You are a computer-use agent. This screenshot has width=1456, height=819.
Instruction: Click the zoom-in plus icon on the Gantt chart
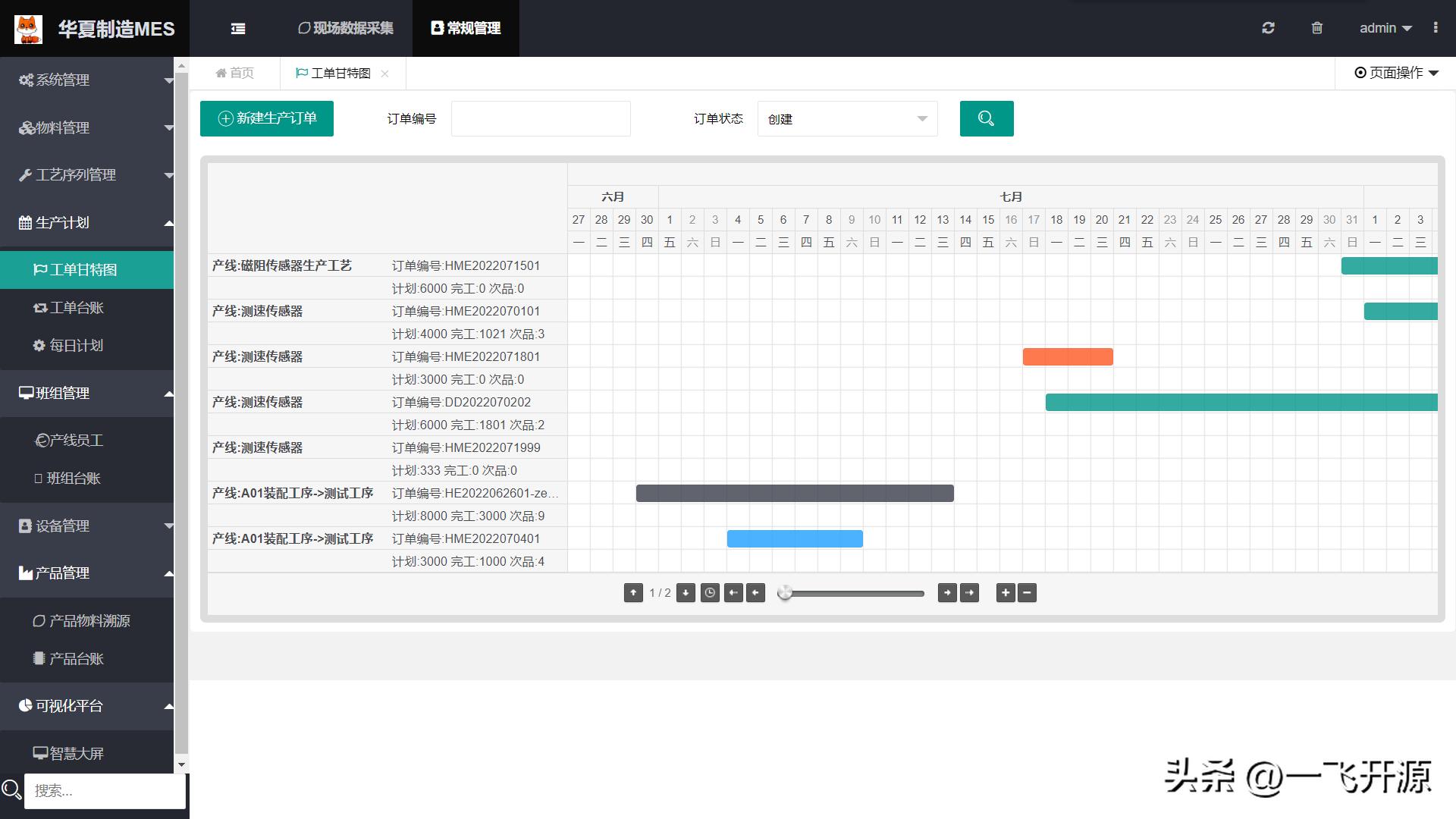click(x=1005, y=593)
